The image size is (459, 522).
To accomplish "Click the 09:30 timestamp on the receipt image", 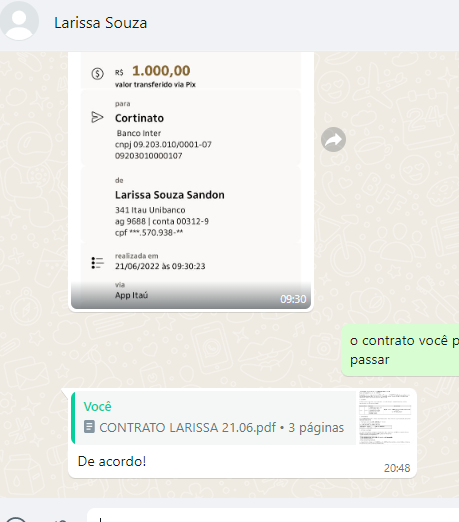I will [293, 299].
